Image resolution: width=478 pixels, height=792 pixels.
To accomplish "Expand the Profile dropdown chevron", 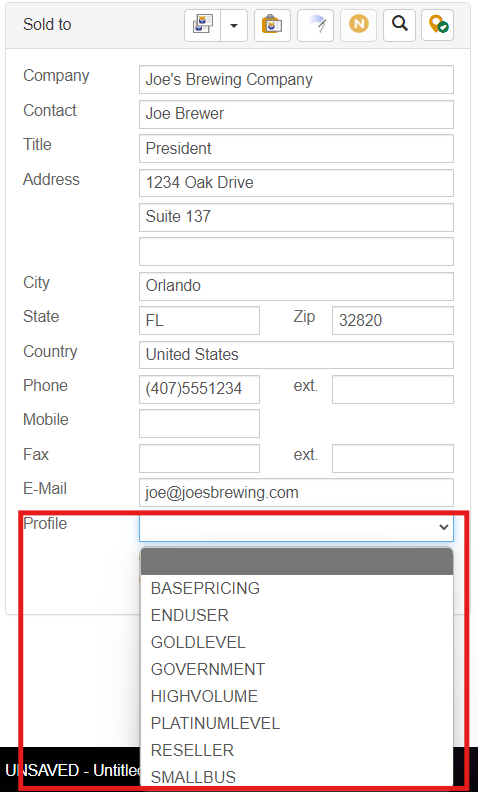I will pos(444,527).
